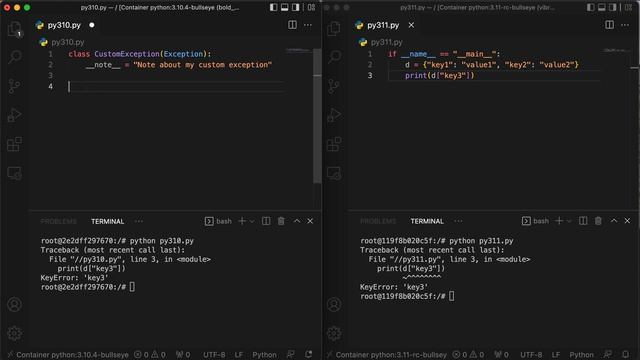
Task: Toggle primary sidebar in py310 title bar
Action: pyautogui.click(x=273, y=7)
